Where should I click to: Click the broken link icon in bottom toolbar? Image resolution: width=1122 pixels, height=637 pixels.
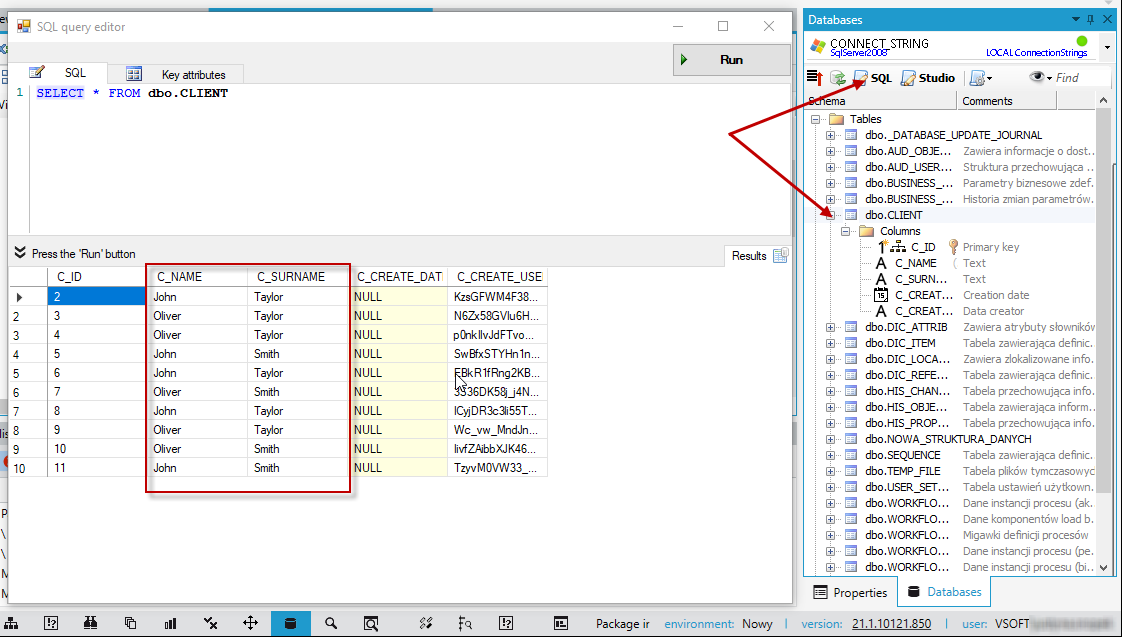[426, 623]
